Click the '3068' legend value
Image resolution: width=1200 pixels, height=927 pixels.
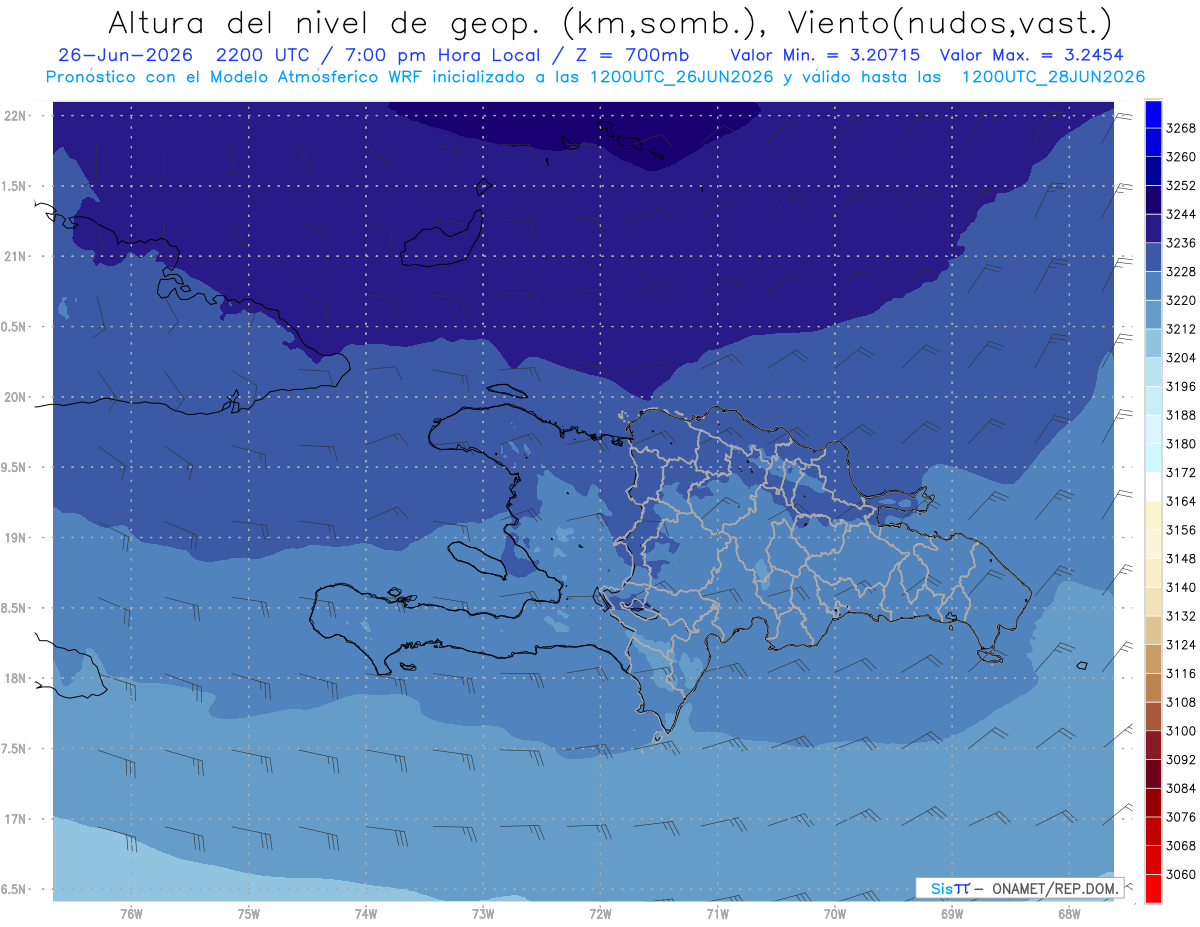1181,845
